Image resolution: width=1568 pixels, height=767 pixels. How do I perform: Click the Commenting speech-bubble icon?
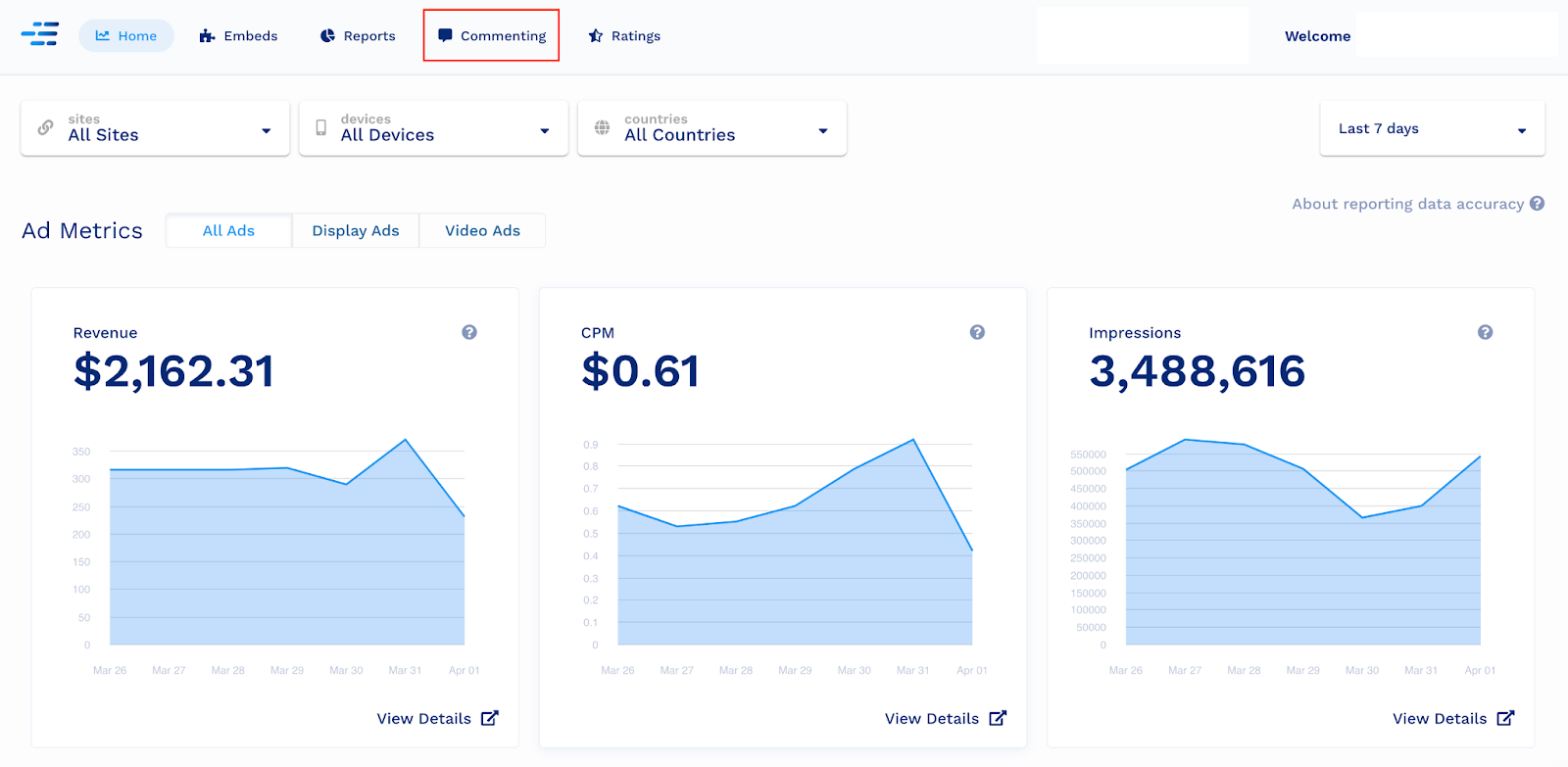(x=445, y=35)
